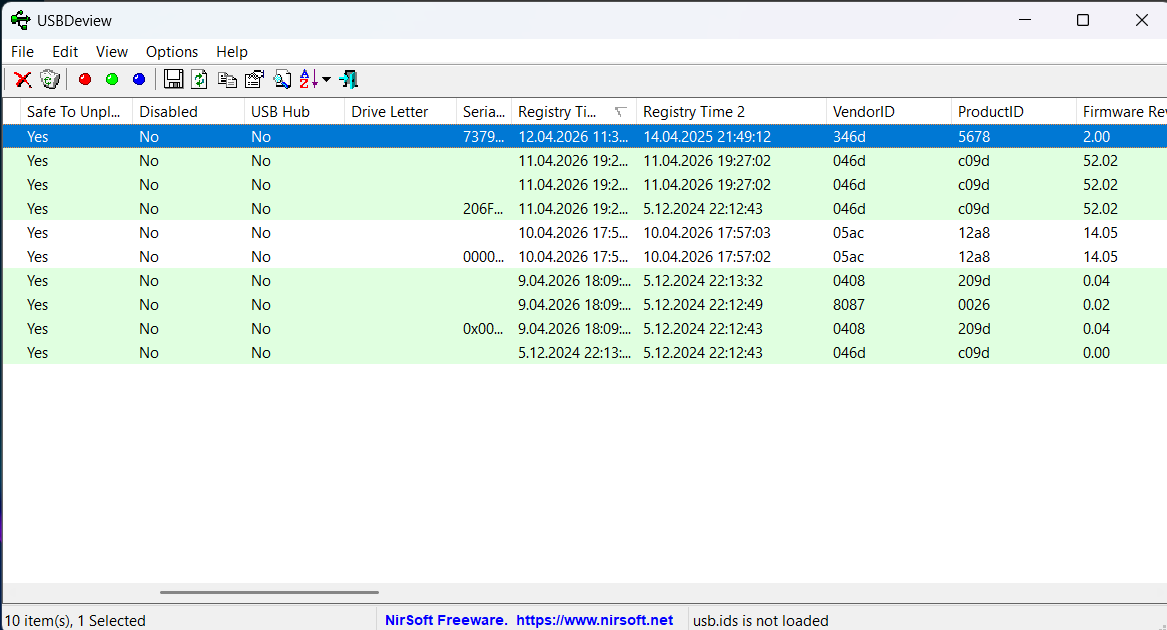The width and height of the screenshot is (1167, 630).
Task: Sort by the Drive Letter column header
Action: [x=400, y=112]
